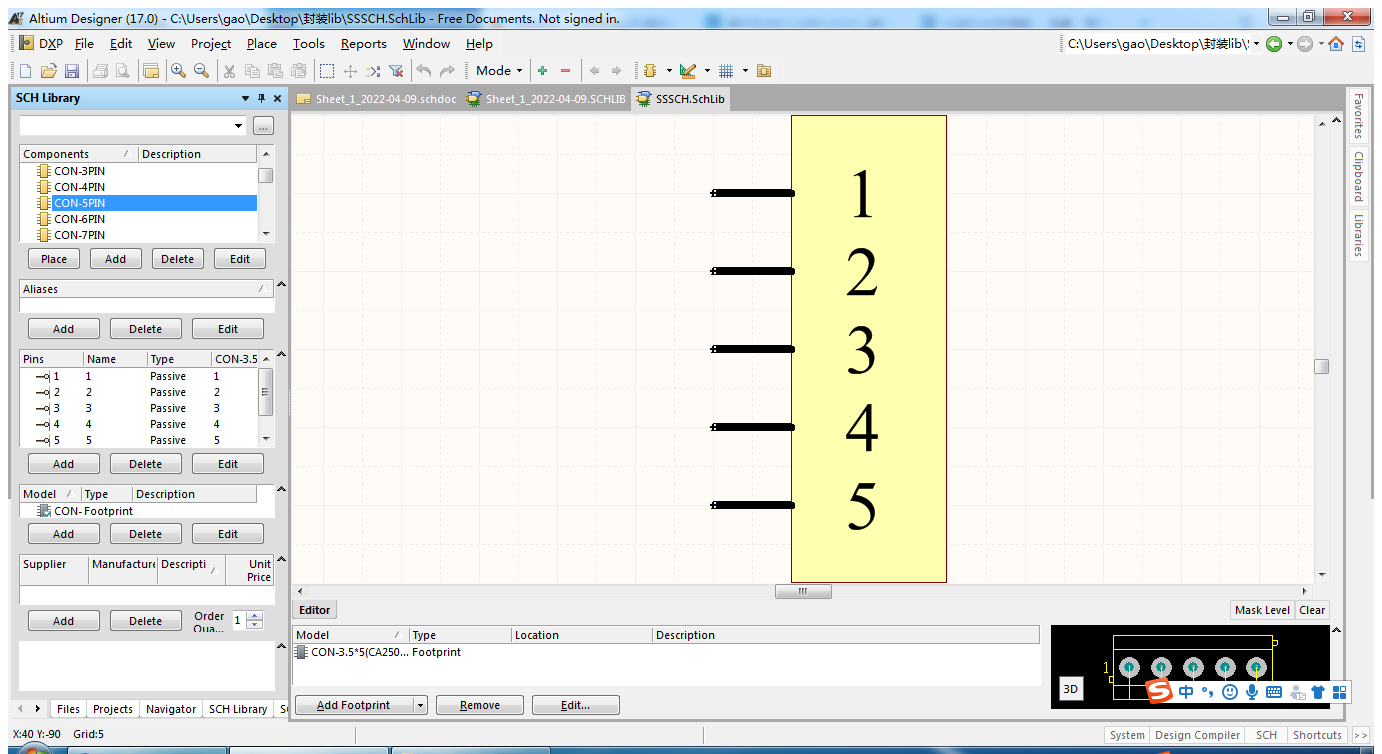The image size is (1382, 754).
Task: Select CON-6PIN in the components list
Action: [80, 219]
